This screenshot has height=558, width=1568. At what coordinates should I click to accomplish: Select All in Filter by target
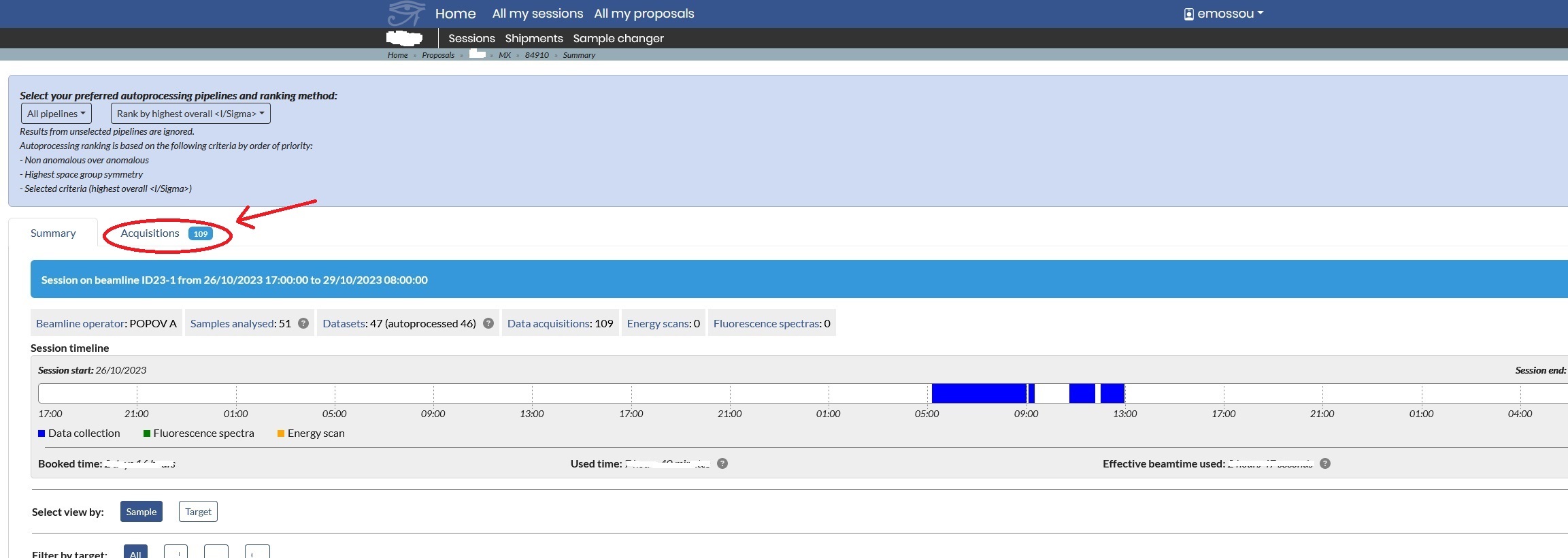coord(135,553)
